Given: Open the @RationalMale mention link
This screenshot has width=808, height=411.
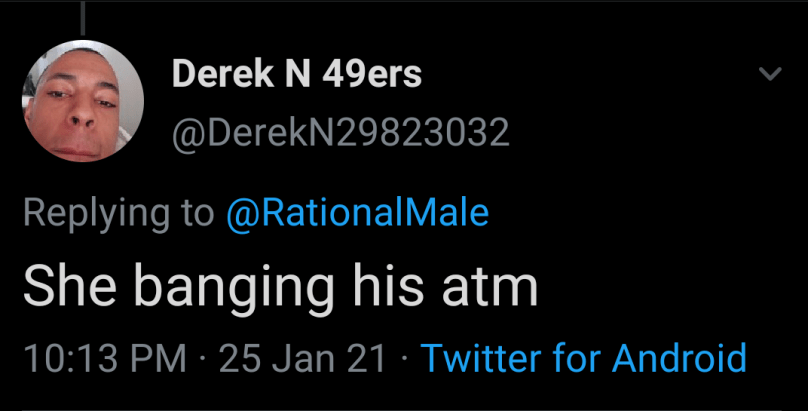Looking at the screenshot, I should pos(358,213).
